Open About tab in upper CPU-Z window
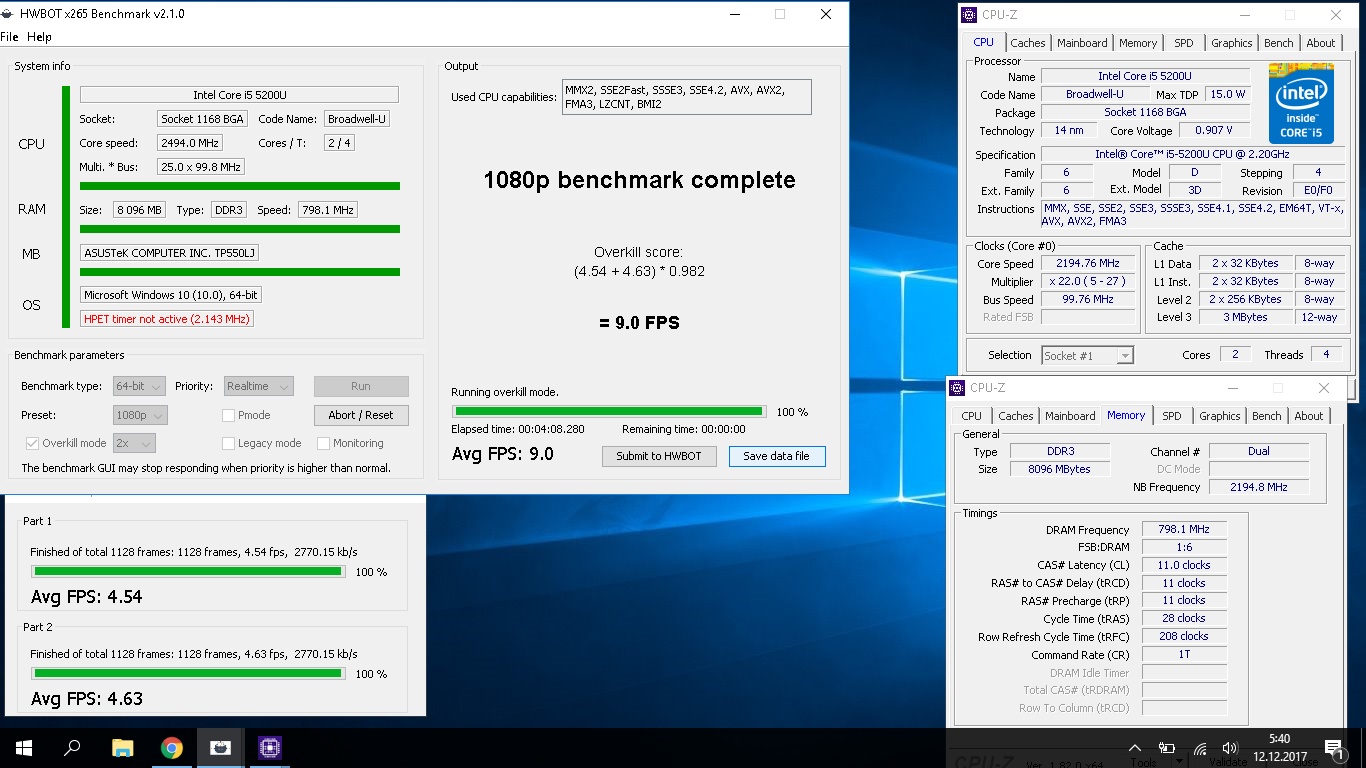The image size is (1366, 768). pyautogui.click(x=1321, y=43)
